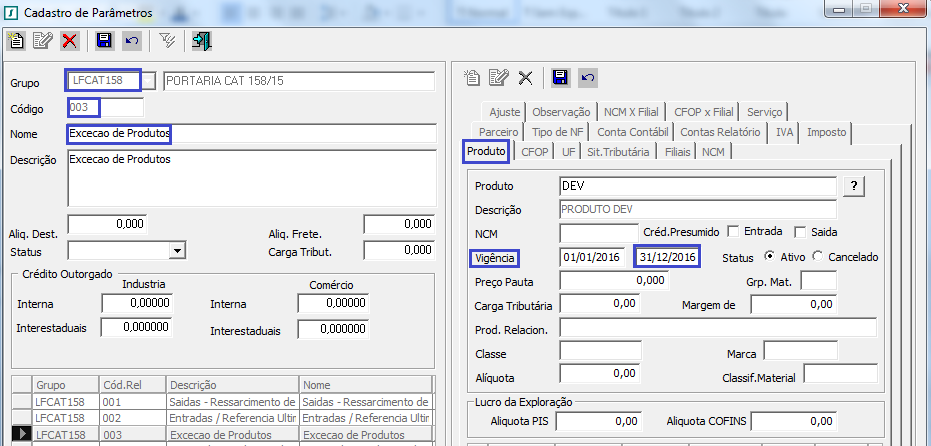Image resolution: width=931 pixels, height=446 pixels.
Task: Open the Conta Contábil tab
Action: (633, 132)
